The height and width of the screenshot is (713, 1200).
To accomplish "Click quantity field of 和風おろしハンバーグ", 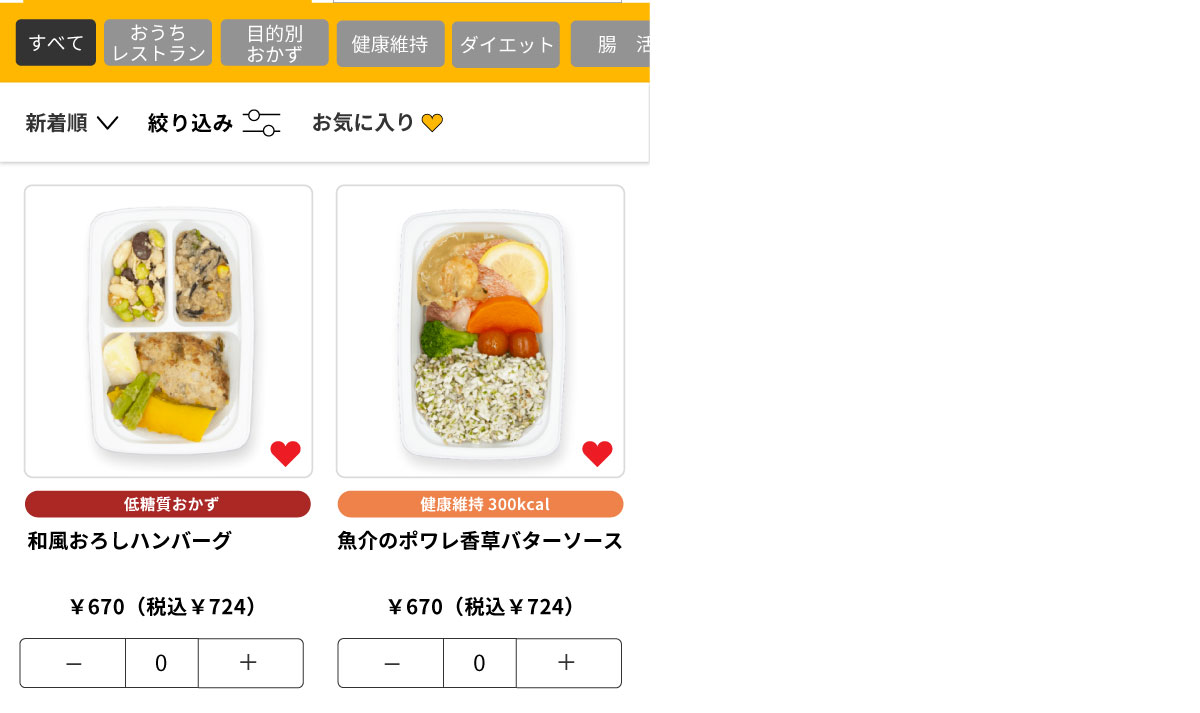I will coord(162,663).
